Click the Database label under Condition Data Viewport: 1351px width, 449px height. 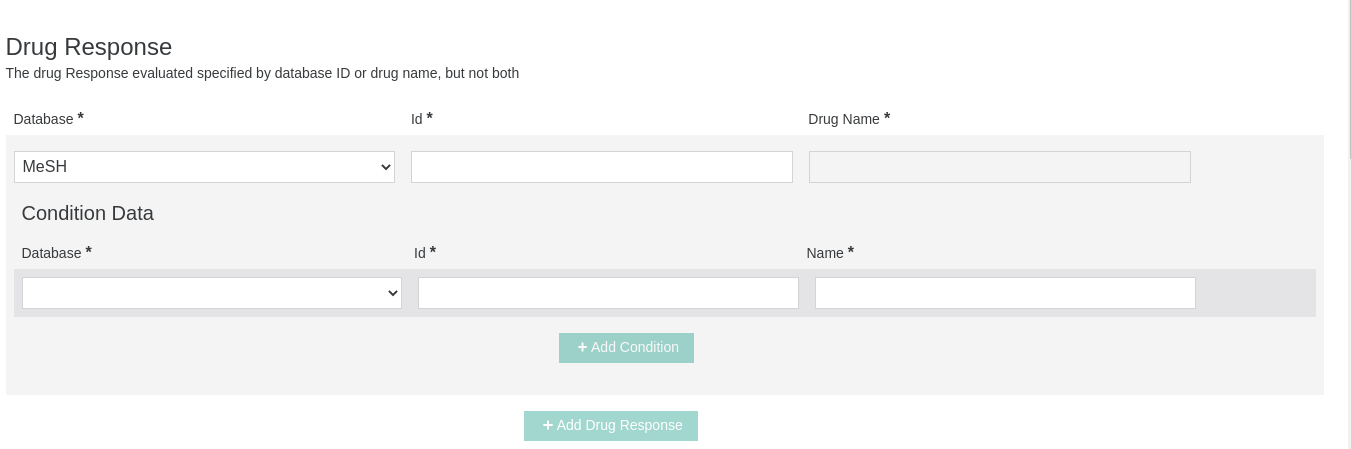(x=51, y=253)
